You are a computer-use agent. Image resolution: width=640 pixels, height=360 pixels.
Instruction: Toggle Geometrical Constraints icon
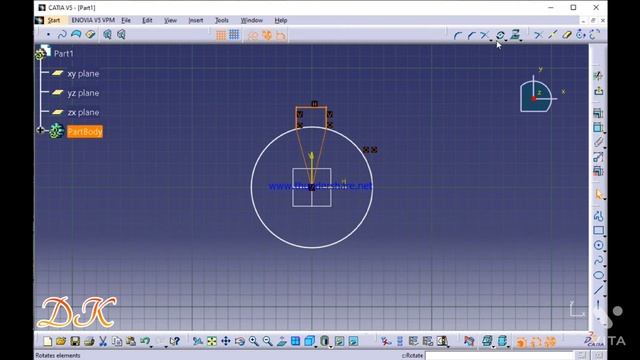[267, 36]
